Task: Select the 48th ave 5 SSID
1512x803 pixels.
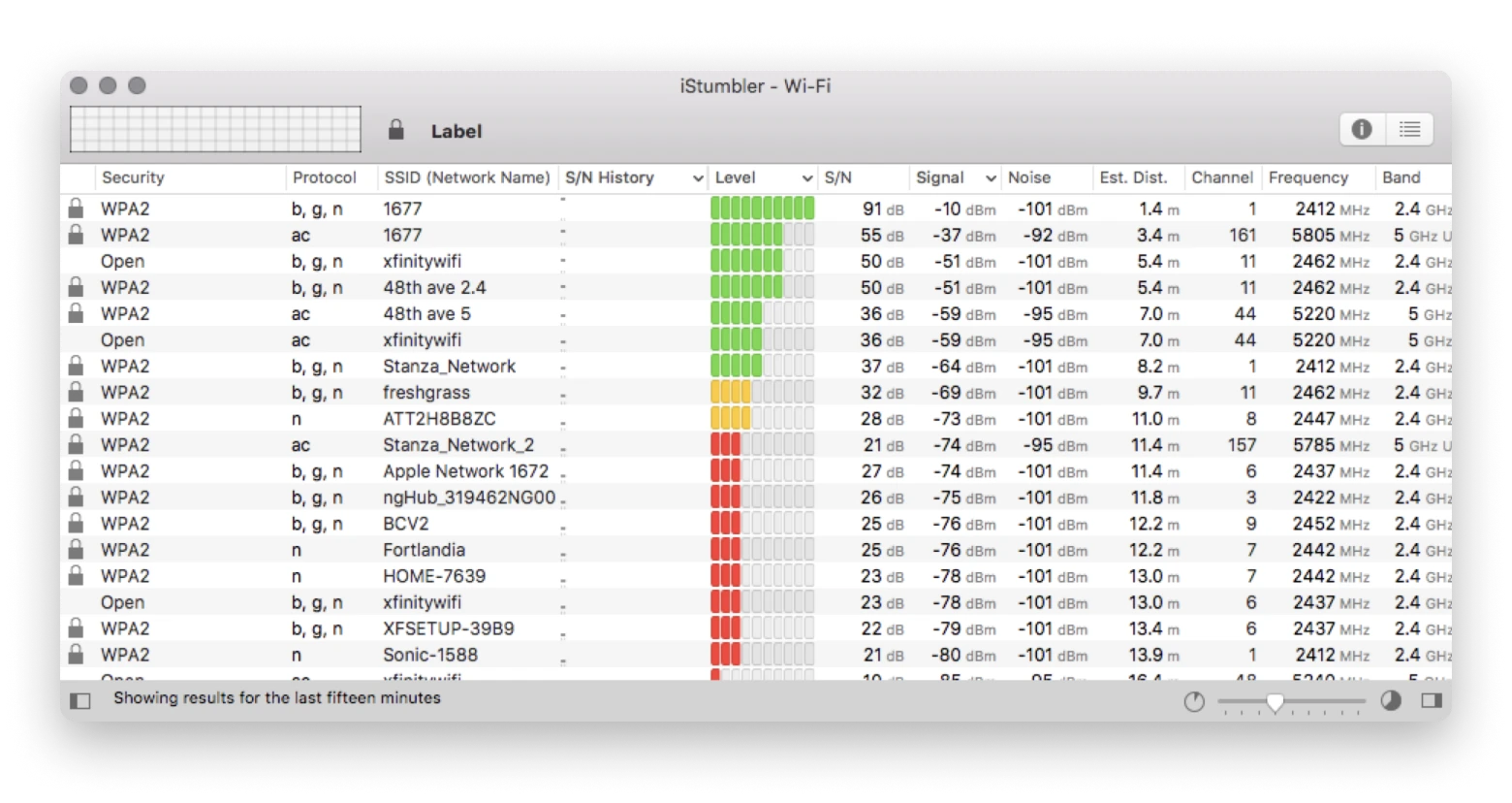Action: click(x=426, y=313)
